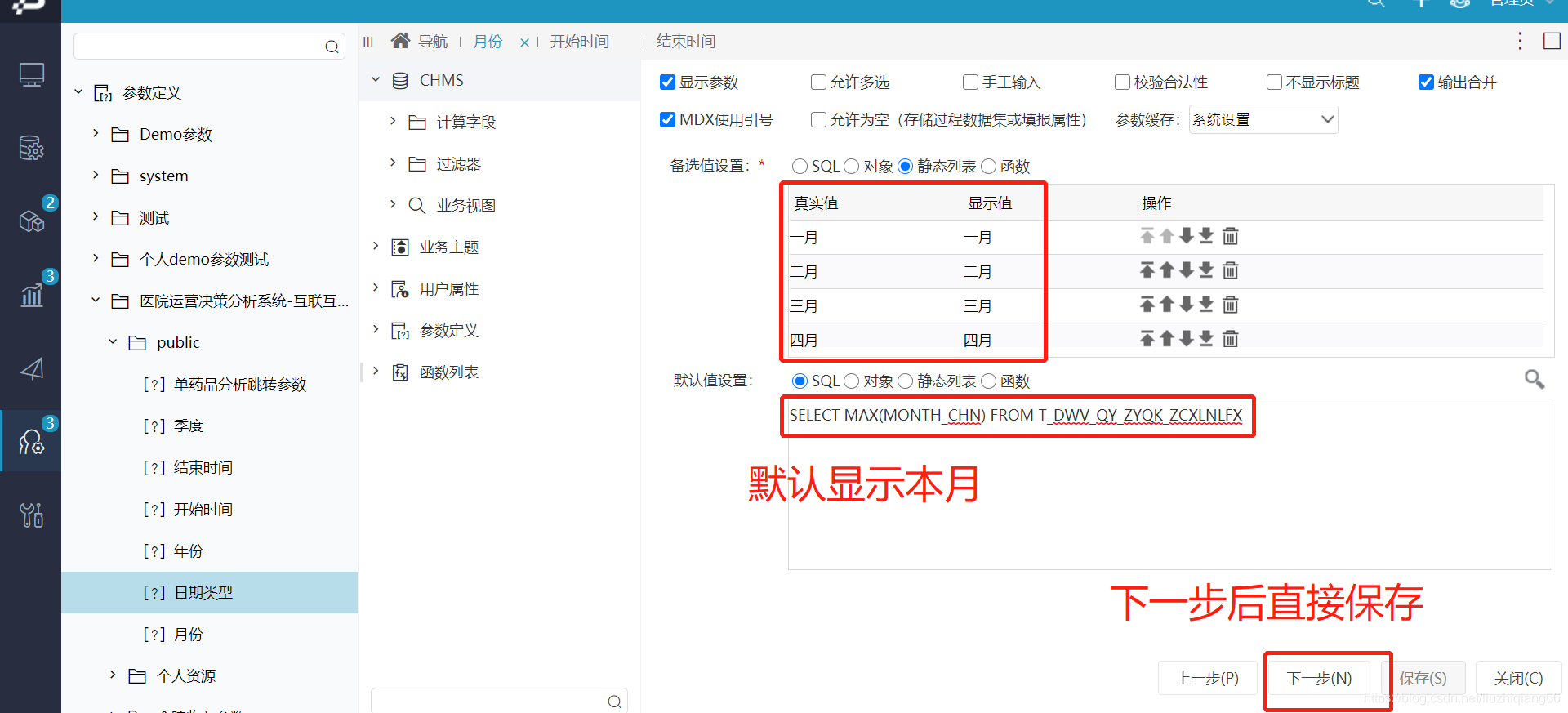This screenshot has height=713, width=1568.
Task: Toggle the maximize panel square icon
Action: point(1552,41)
